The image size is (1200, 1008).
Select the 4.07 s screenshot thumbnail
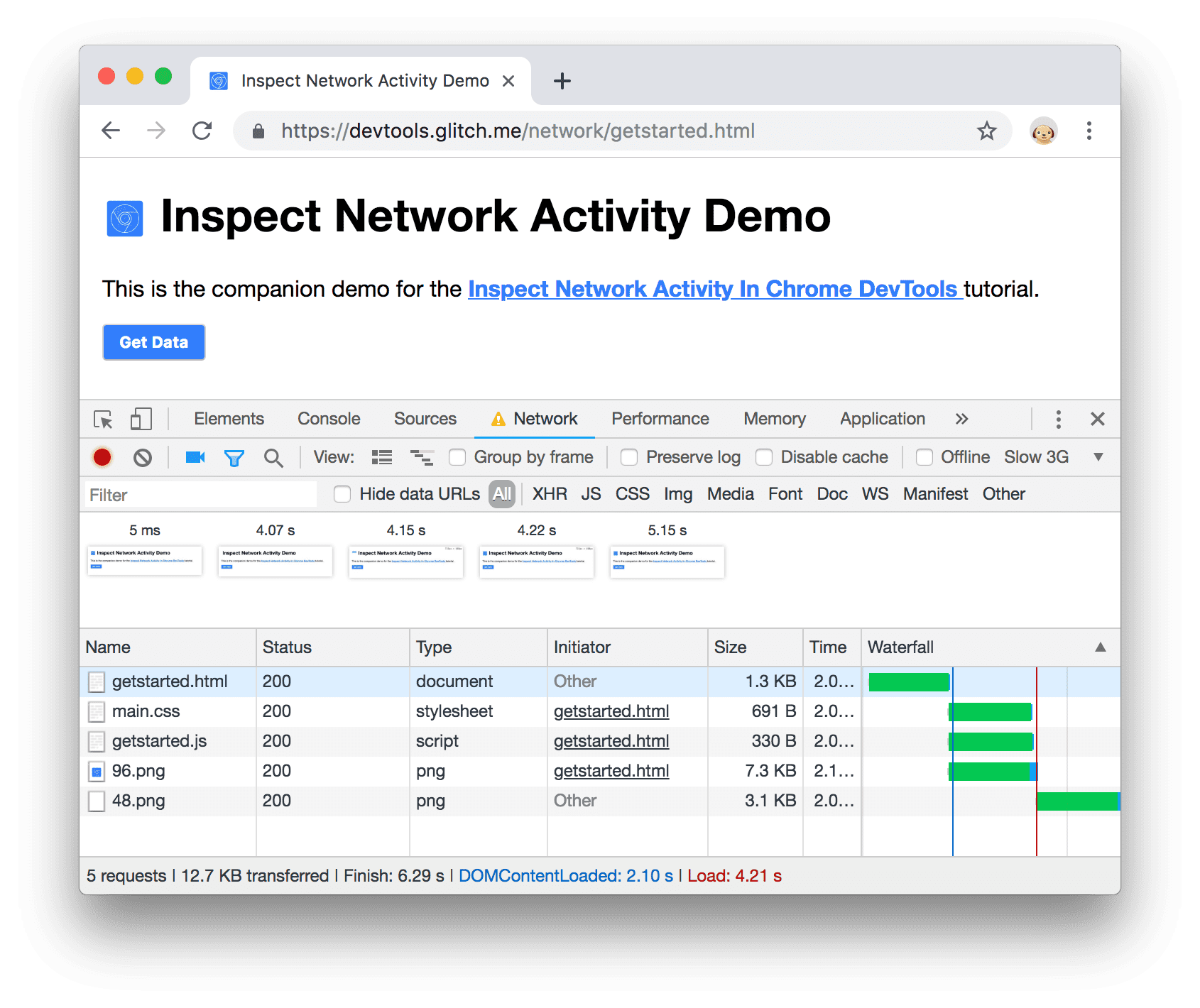coord(276,561)
